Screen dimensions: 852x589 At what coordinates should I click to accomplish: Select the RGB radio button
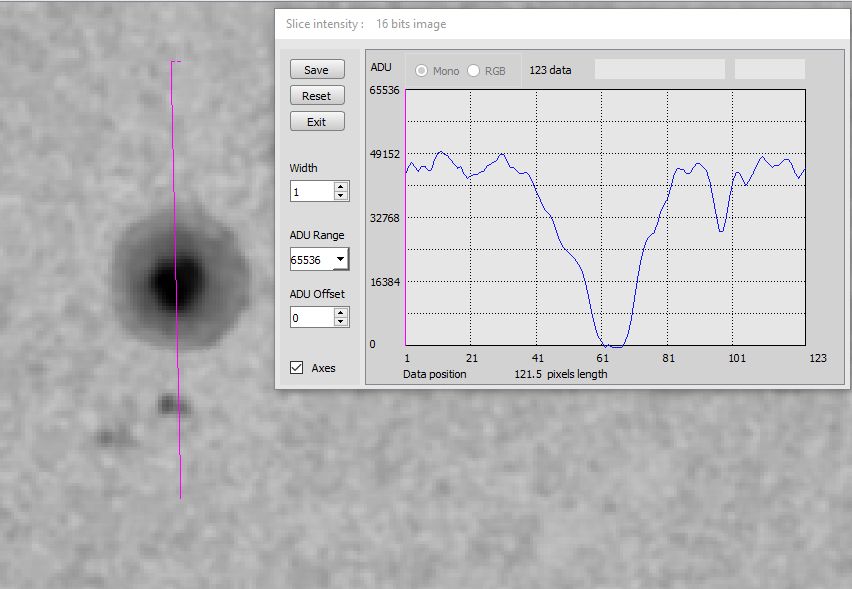pyautogui.click(x=474, y=71)
